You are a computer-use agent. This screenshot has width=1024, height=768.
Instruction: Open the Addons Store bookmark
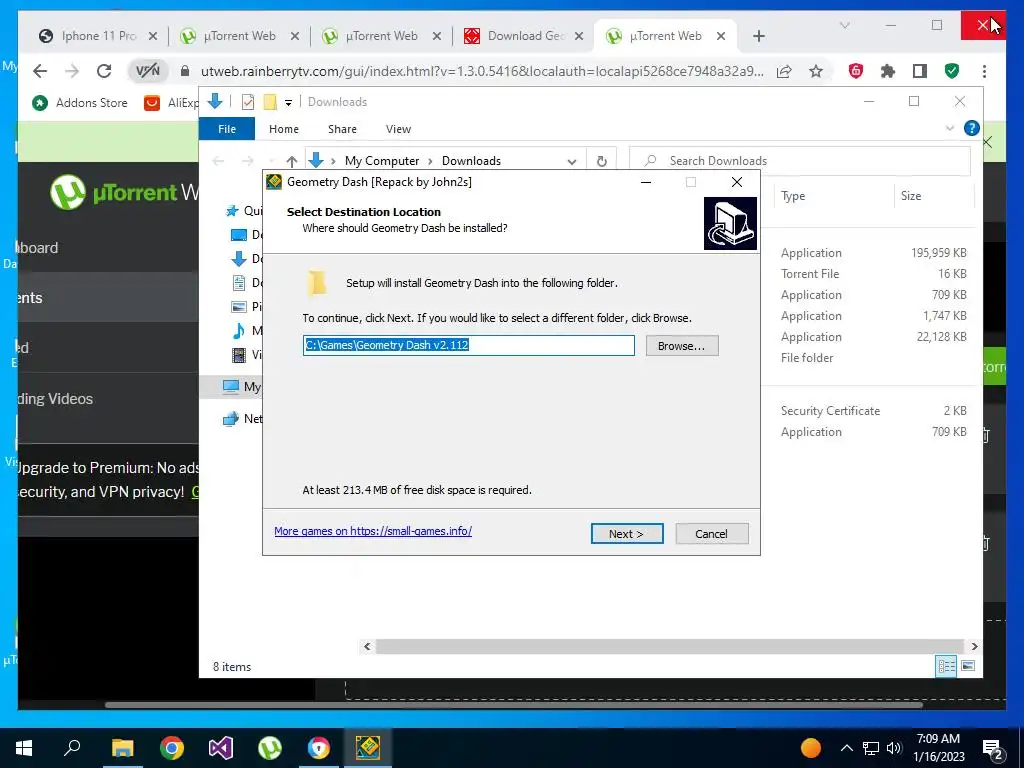coord(80,103)
